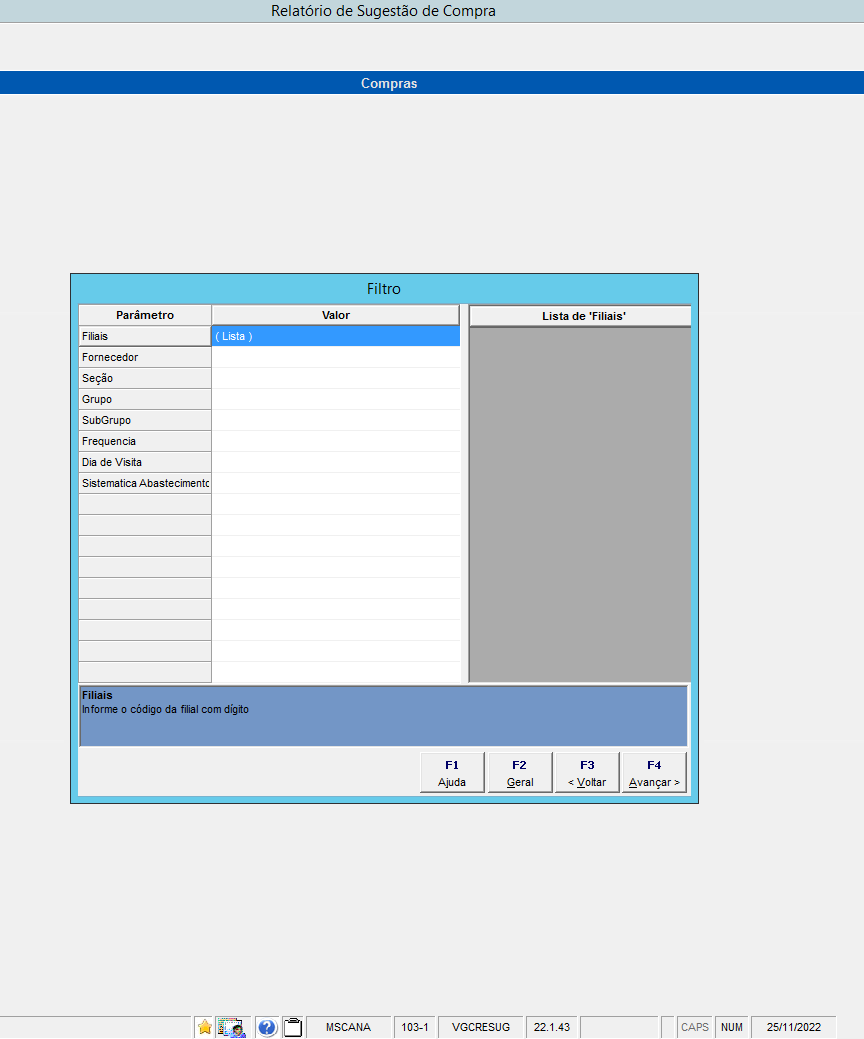Click the Sistematica Abastecimento value field
This screenshot has width=864, height=1039.
[336, 483]
